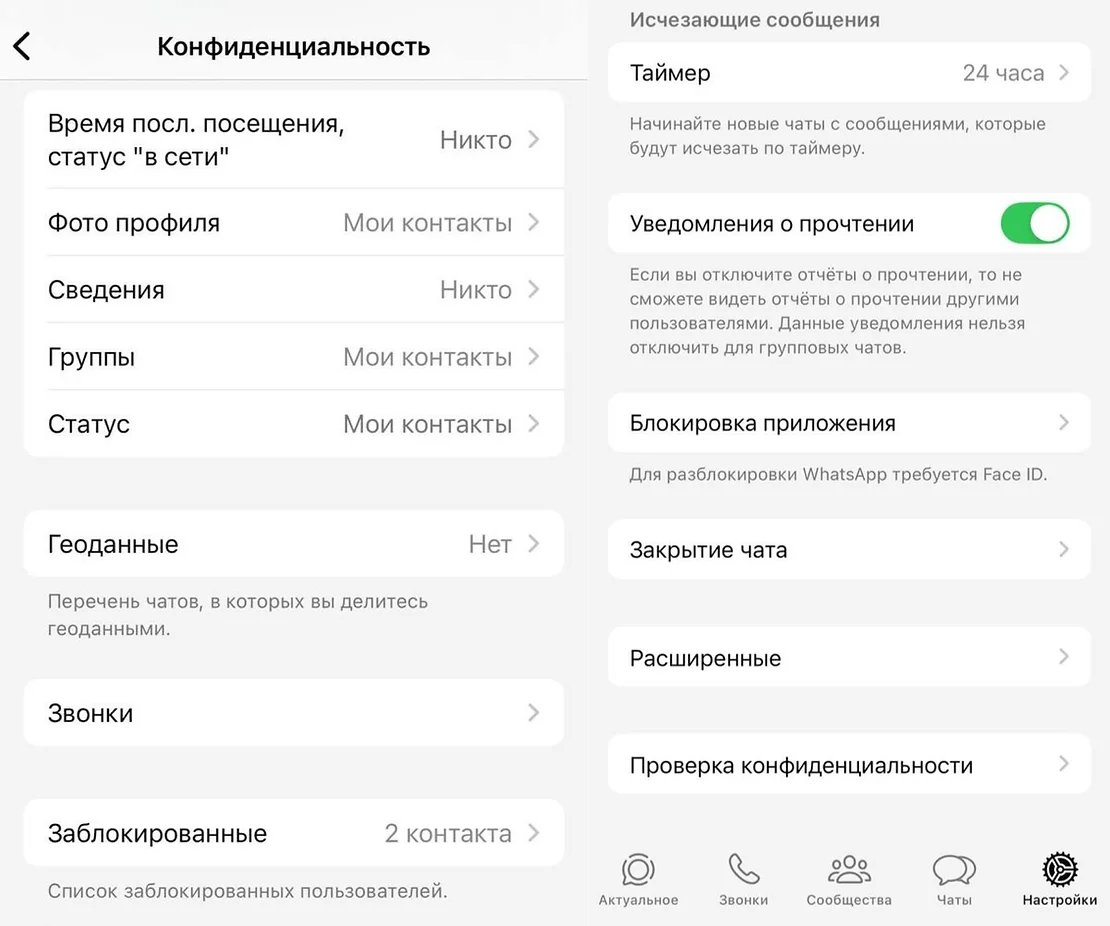Open Блокировка приложения setting
This screenshot has width=1110, height=926.
(x=849, y=423)
